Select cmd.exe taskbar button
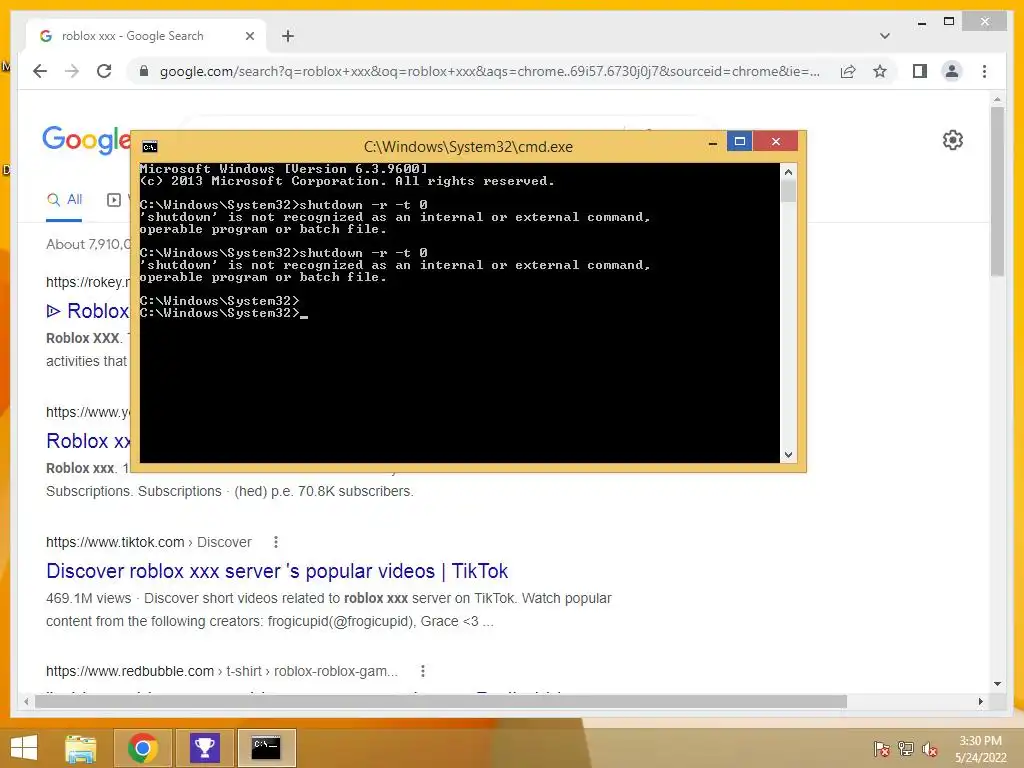Screen dimensions: 1024x768 click(x=266, y=748)
